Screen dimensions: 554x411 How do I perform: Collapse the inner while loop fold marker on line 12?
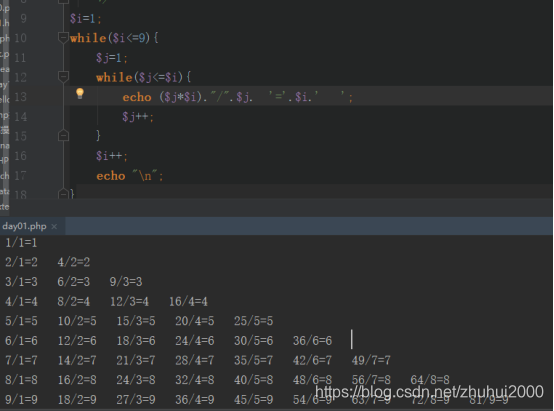tap(63, 77)
